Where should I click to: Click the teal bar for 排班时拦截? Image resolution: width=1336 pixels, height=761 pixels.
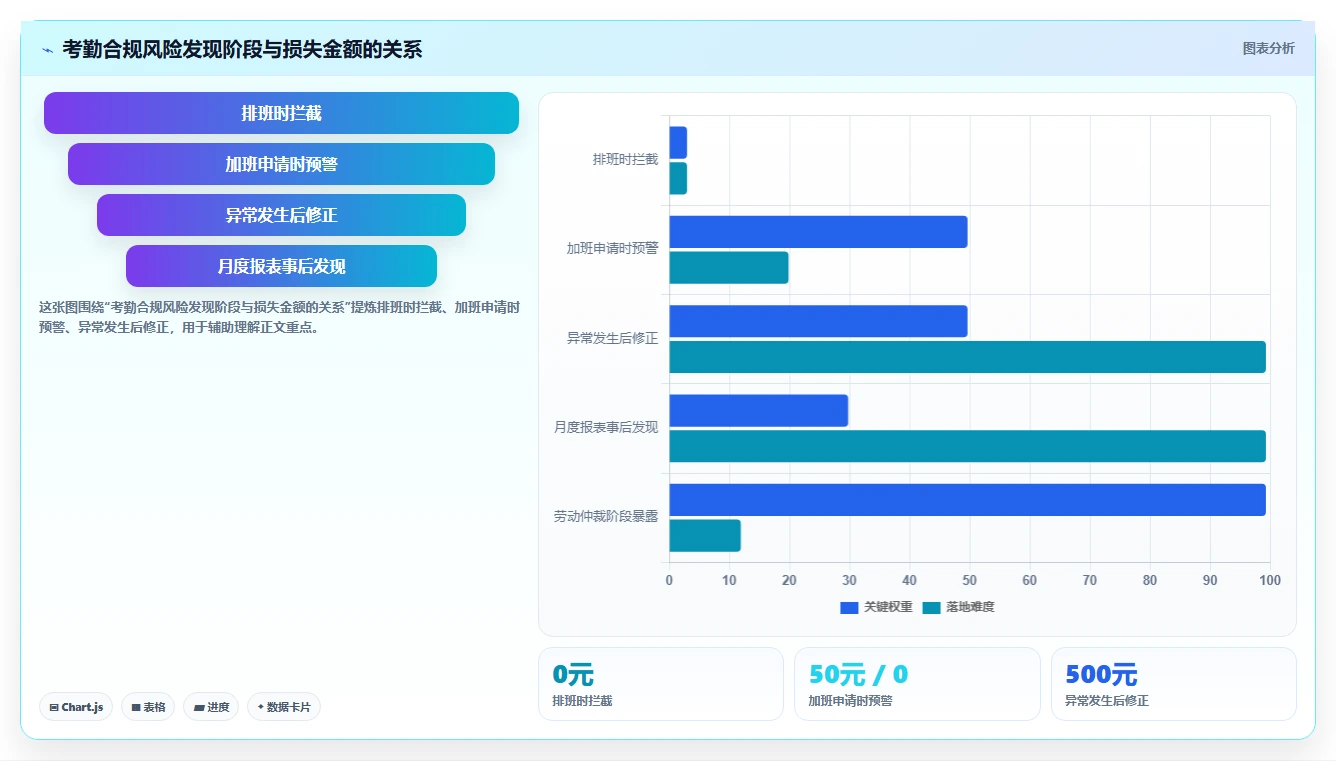click(678, 179)
